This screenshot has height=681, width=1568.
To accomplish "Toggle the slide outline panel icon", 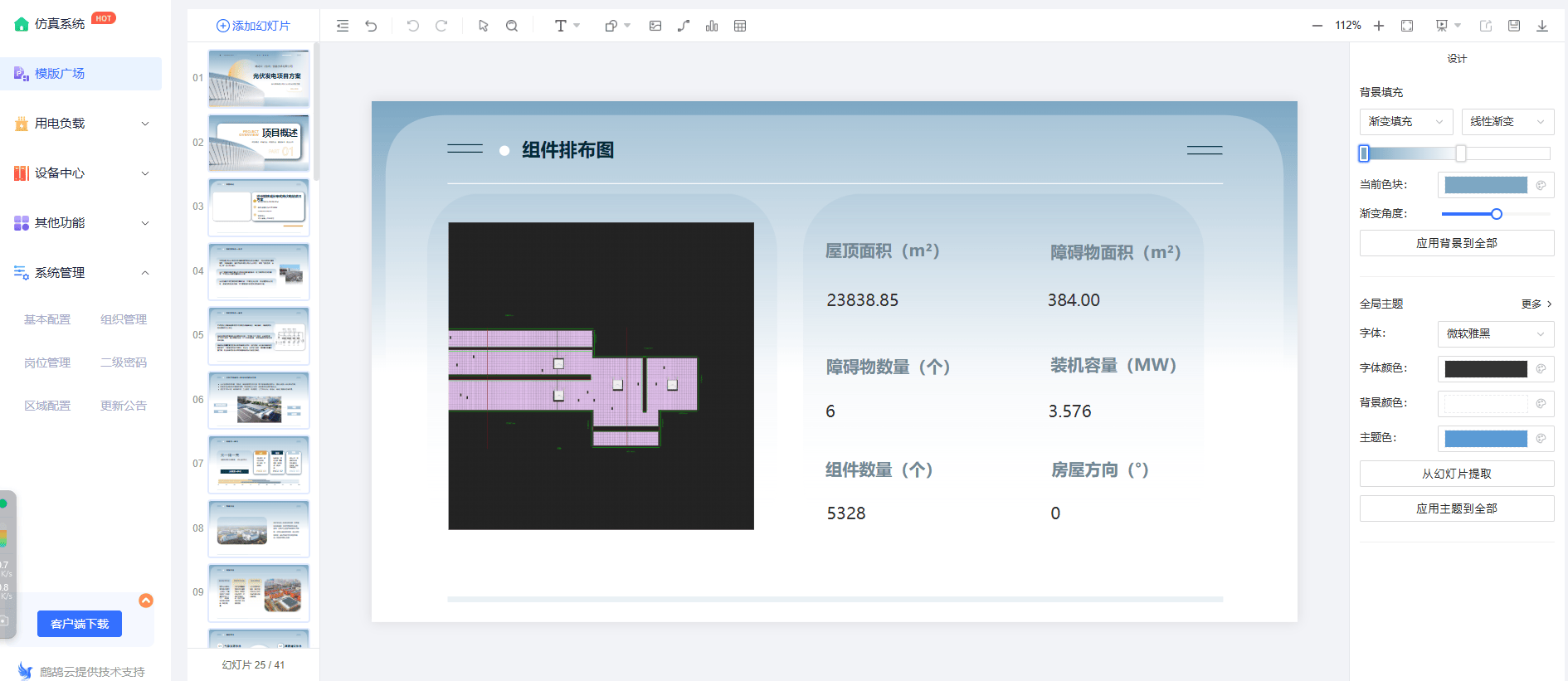I will coord(343,26).
